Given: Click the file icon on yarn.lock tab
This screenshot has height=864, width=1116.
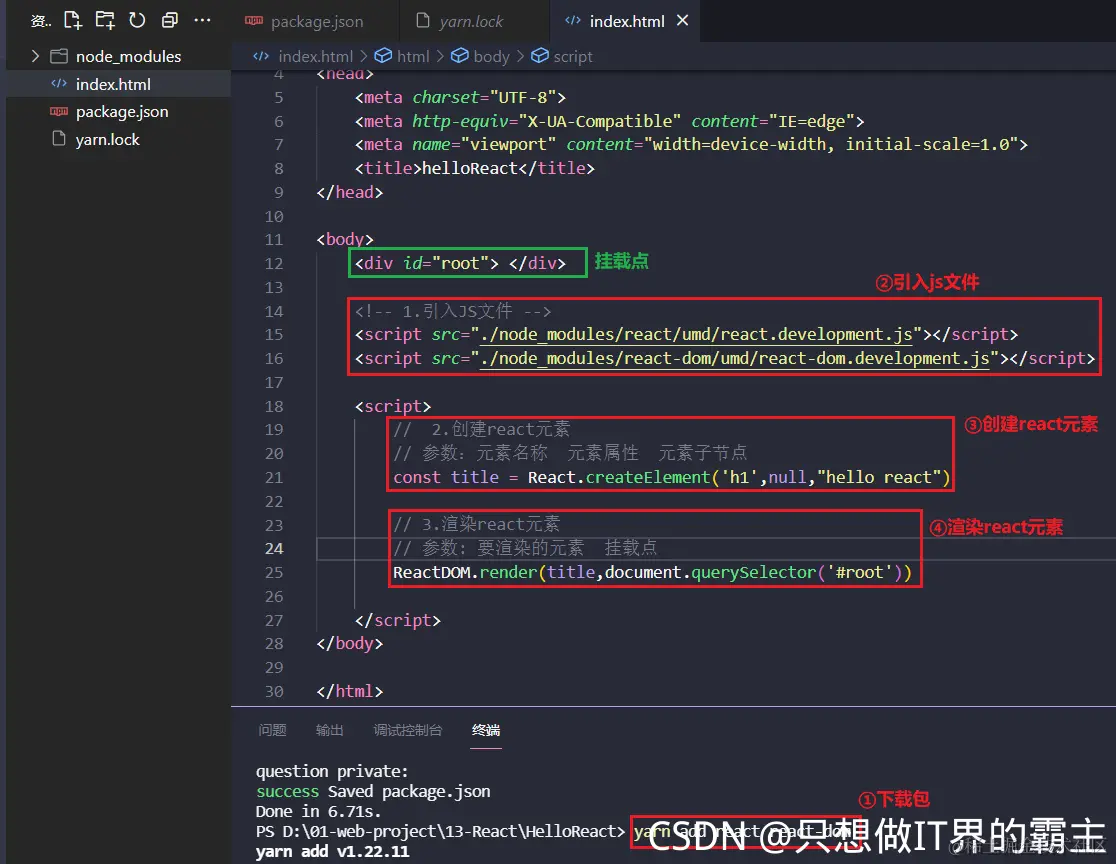Looking at the screenshot, I should click(x=422, y=21).
